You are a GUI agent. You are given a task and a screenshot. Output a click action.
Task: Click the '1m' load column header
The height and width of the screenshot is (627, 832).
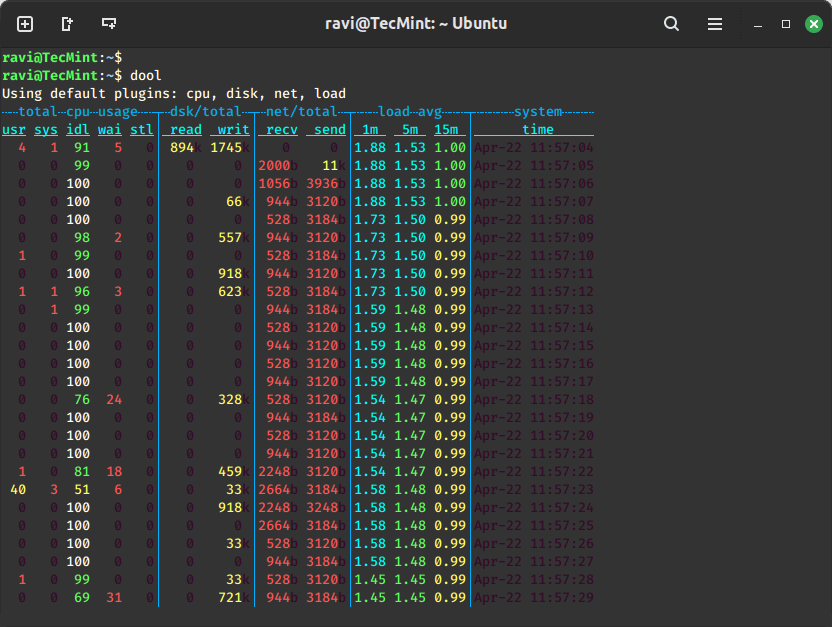370,129
